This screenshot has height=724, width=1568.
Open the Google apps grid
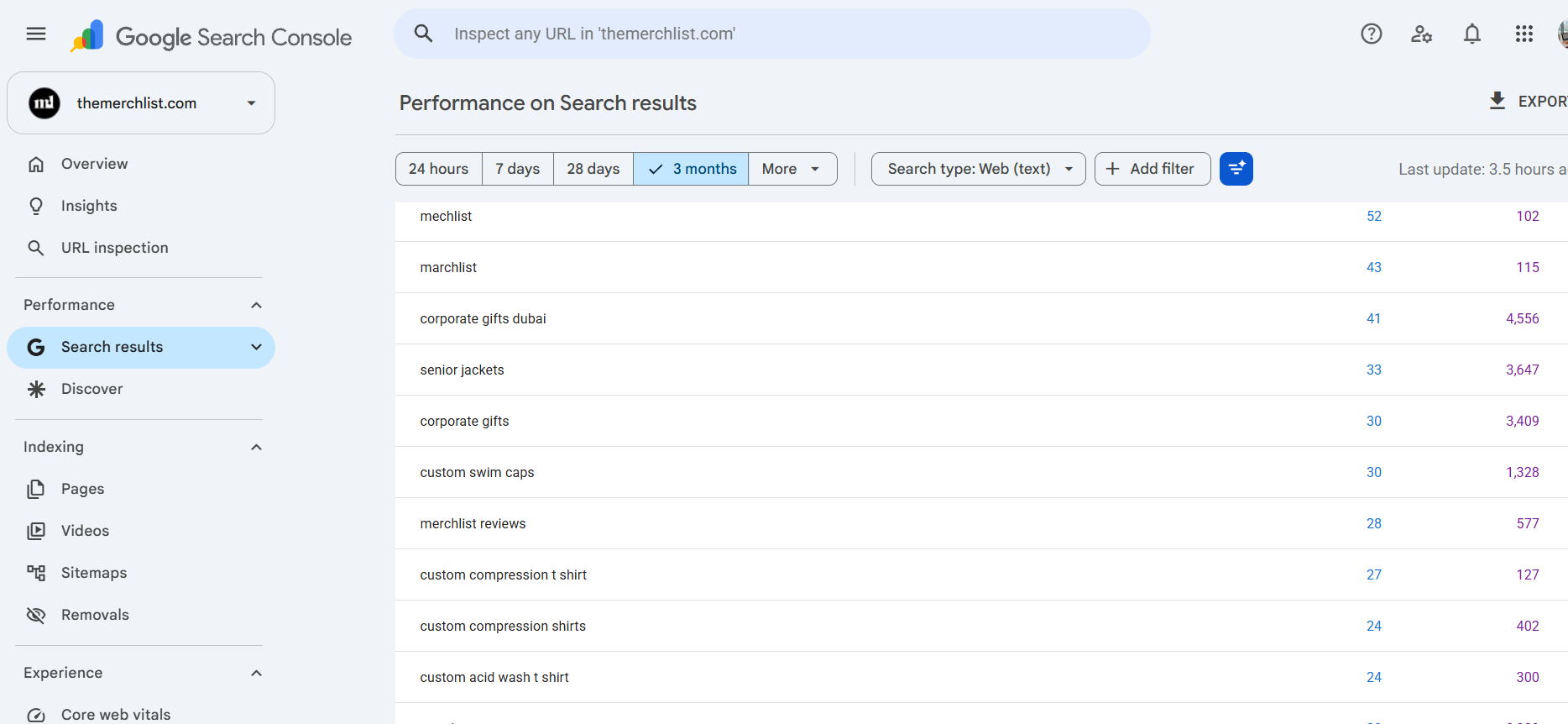click(x=1524, y=34)
